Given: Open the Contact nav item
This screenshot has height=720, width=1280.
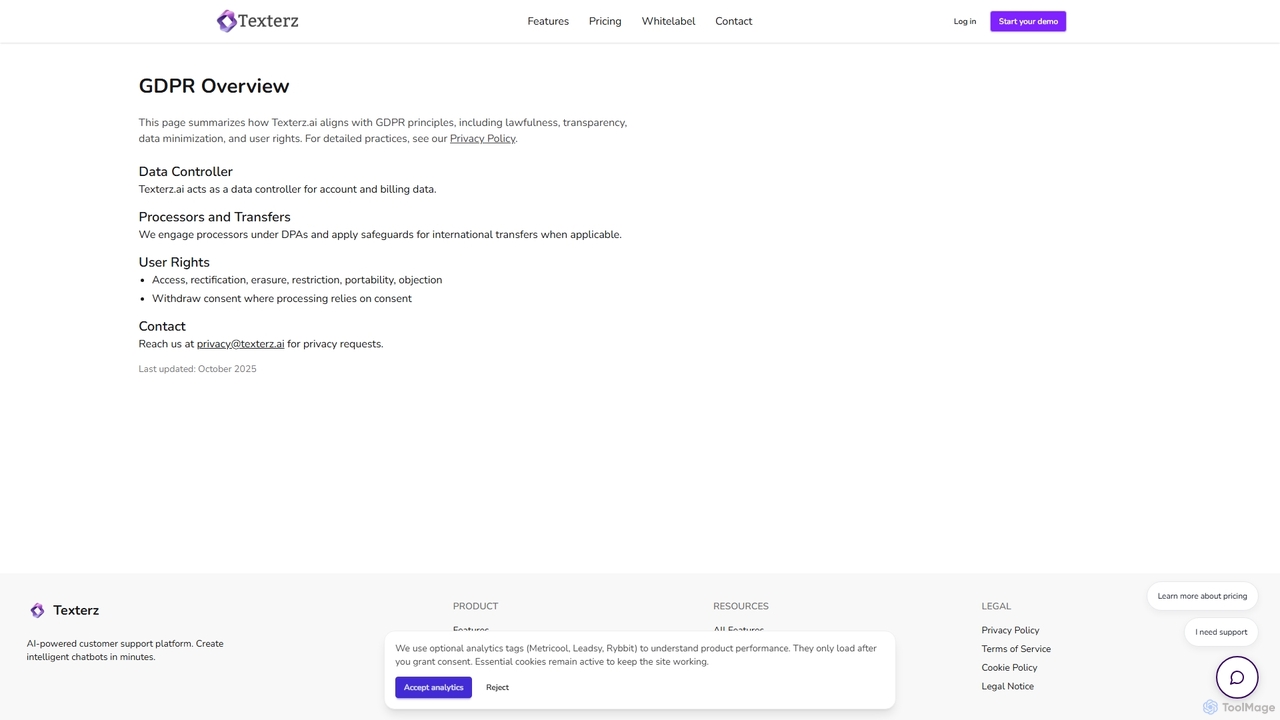Looking at the screenshot, I should point(733,21).
